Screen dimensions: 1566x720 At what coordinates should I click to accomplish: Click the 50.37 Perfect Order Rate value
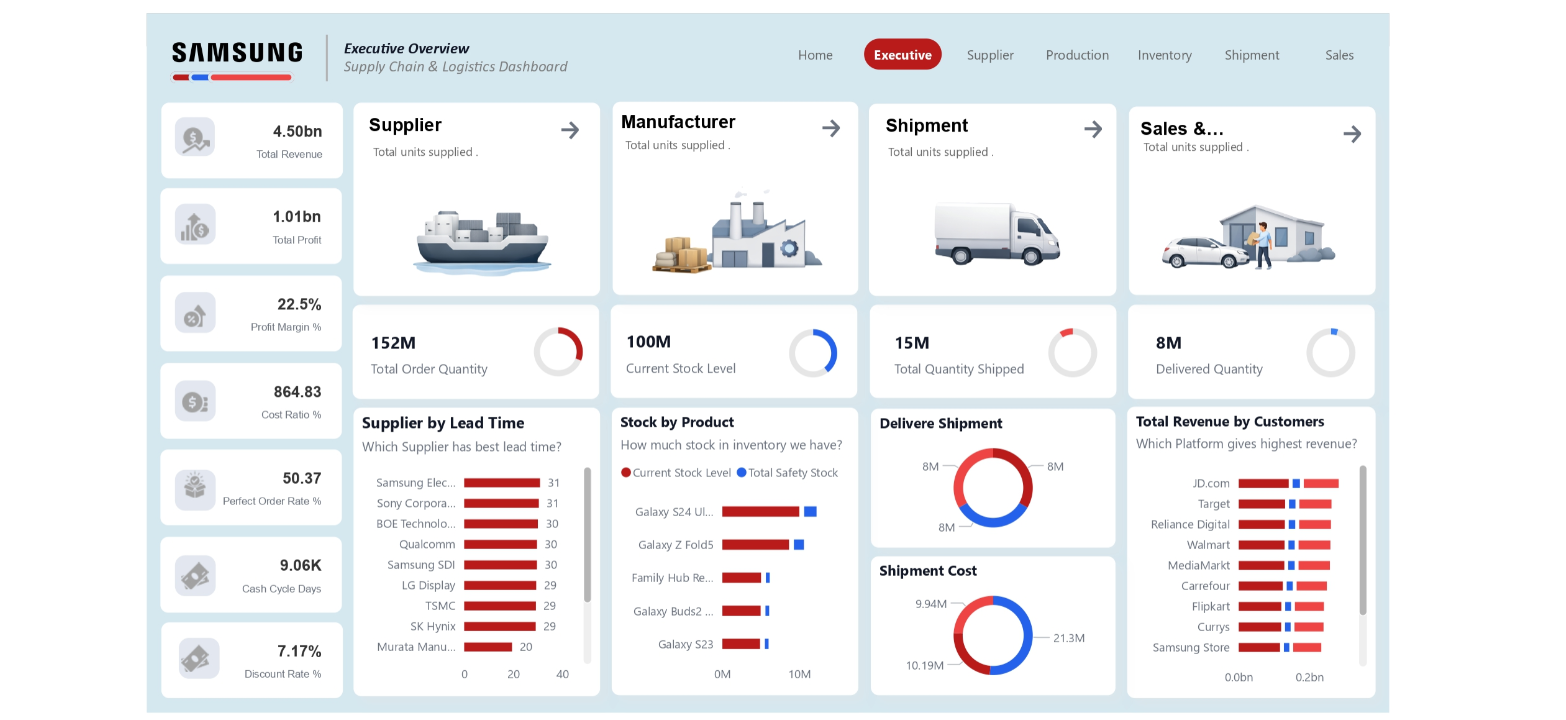(x=302, y=478)
